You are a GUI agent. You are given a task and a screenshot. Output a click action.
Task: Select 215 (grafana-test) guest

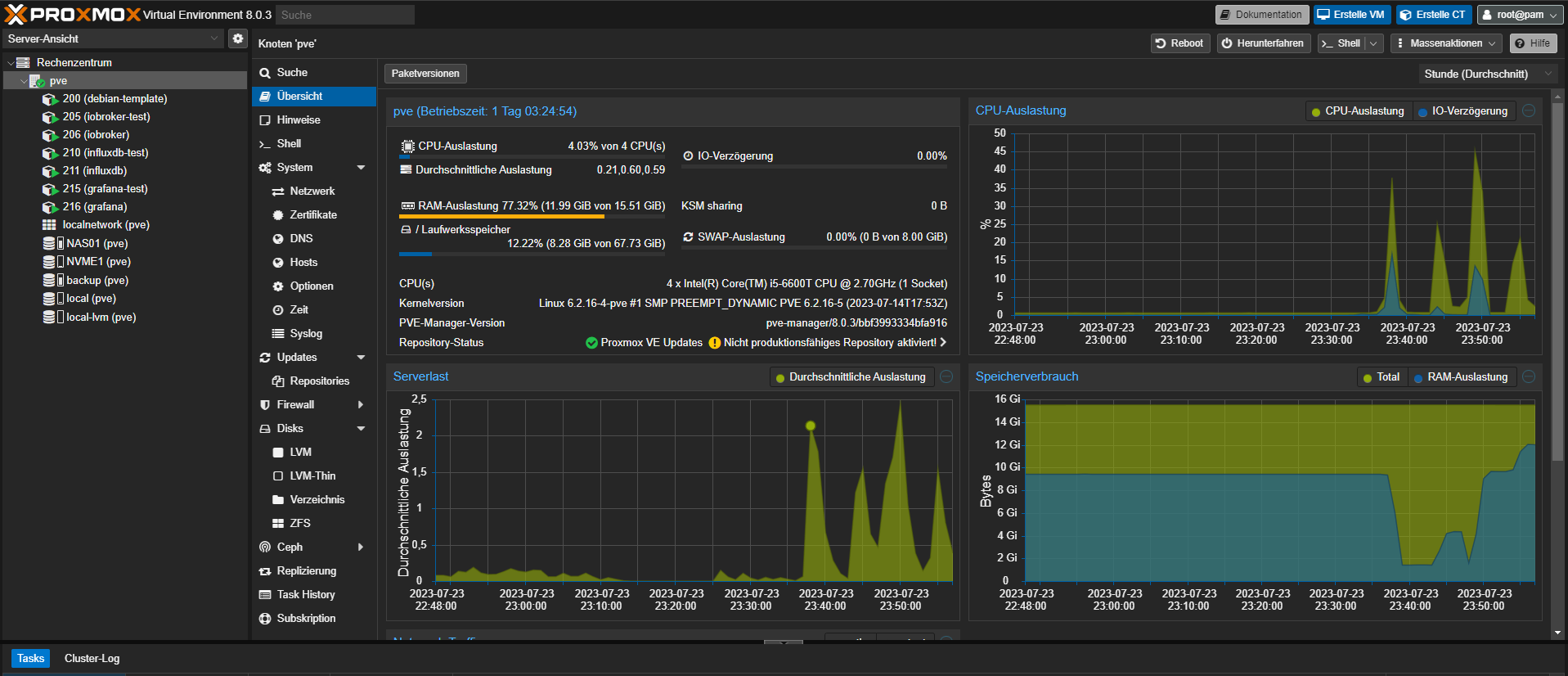coord(105,188)
